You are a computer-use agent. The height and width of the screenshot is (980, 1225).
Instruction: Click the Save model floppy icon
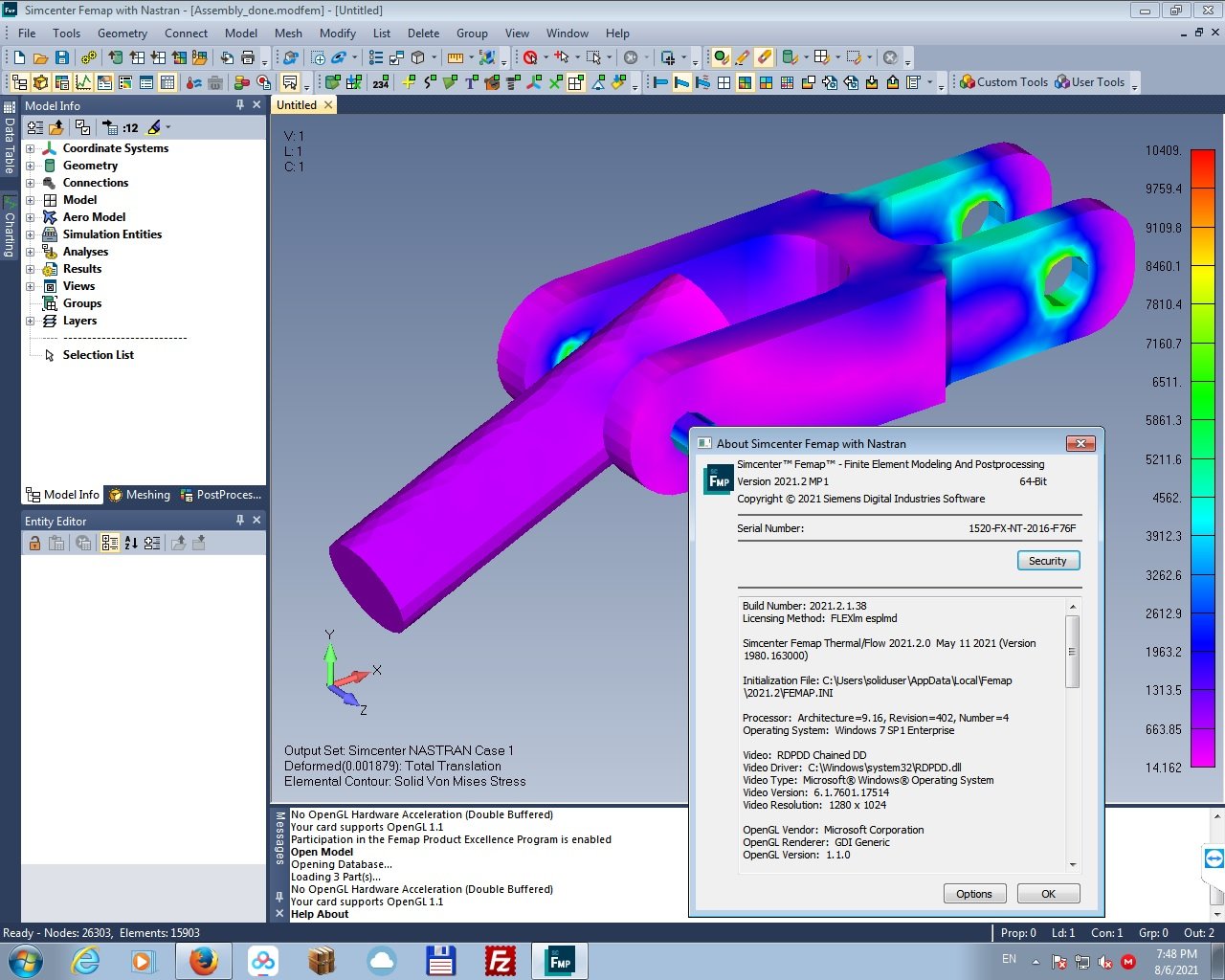61,58
